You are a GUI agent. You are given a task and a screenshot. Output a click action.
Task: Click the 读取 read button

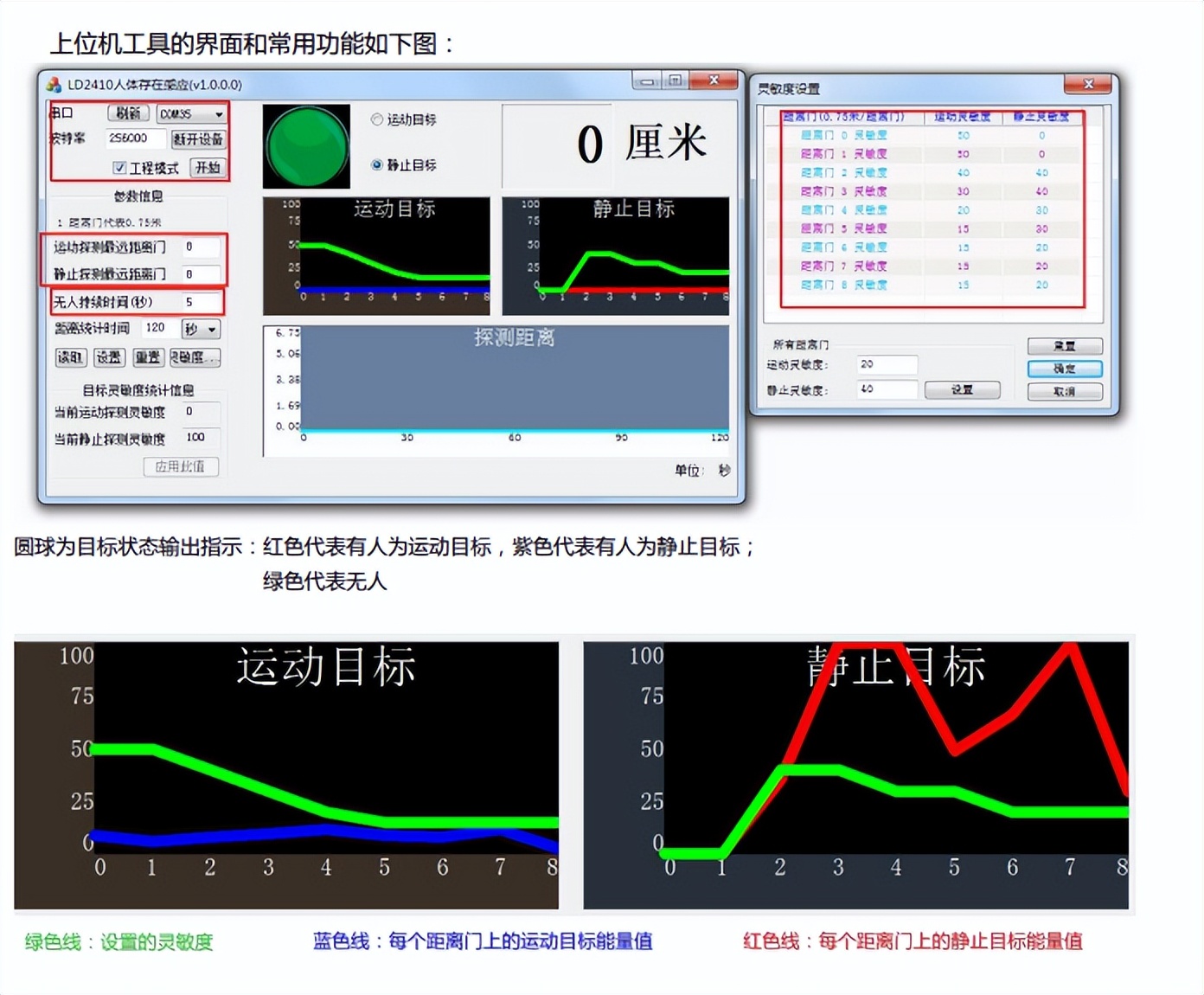[x=71, y=357]
